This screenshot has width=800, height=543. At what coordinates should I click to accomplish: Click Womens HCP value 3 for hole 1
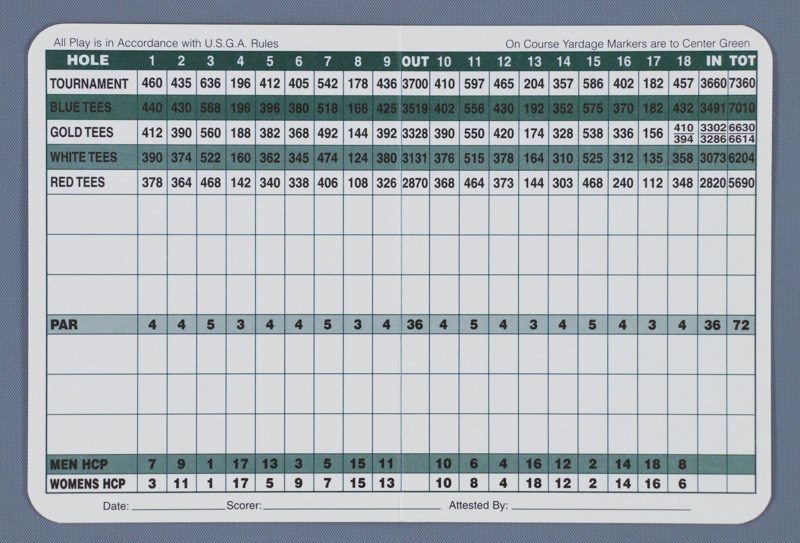tap(152, 484)
